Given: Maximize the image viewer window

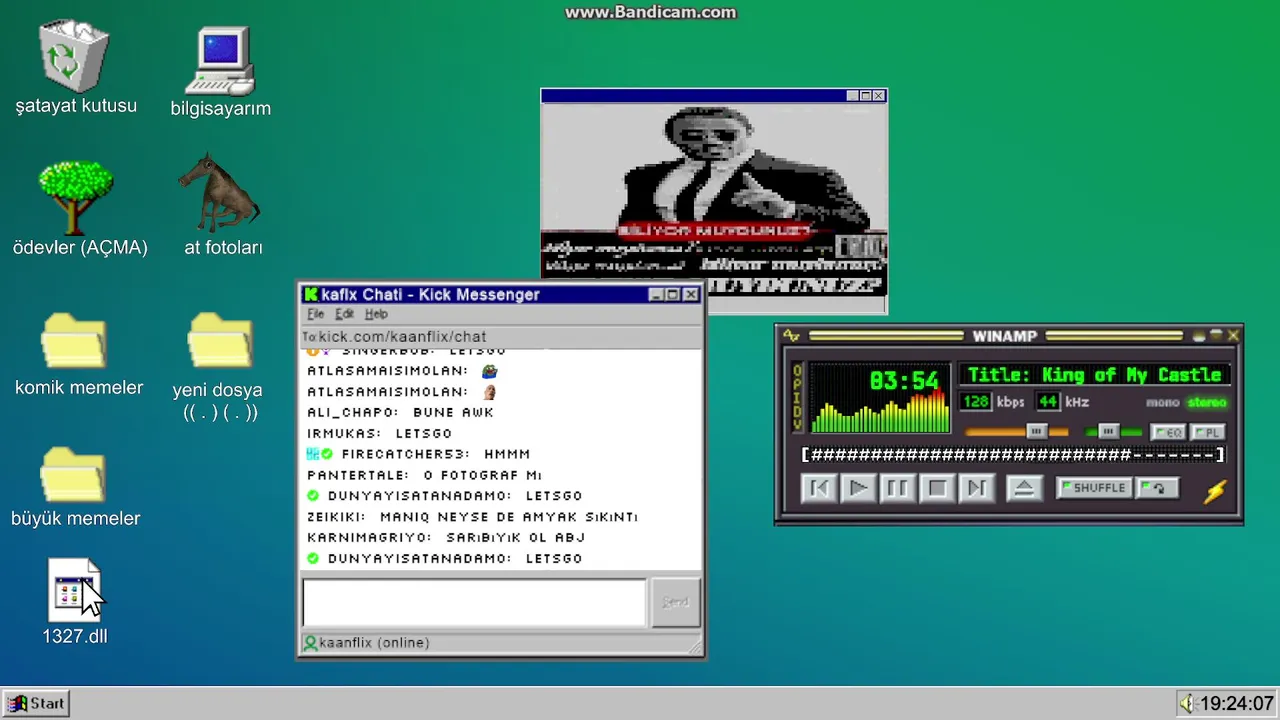Looking at the screenshot, I should click(865, 96).
